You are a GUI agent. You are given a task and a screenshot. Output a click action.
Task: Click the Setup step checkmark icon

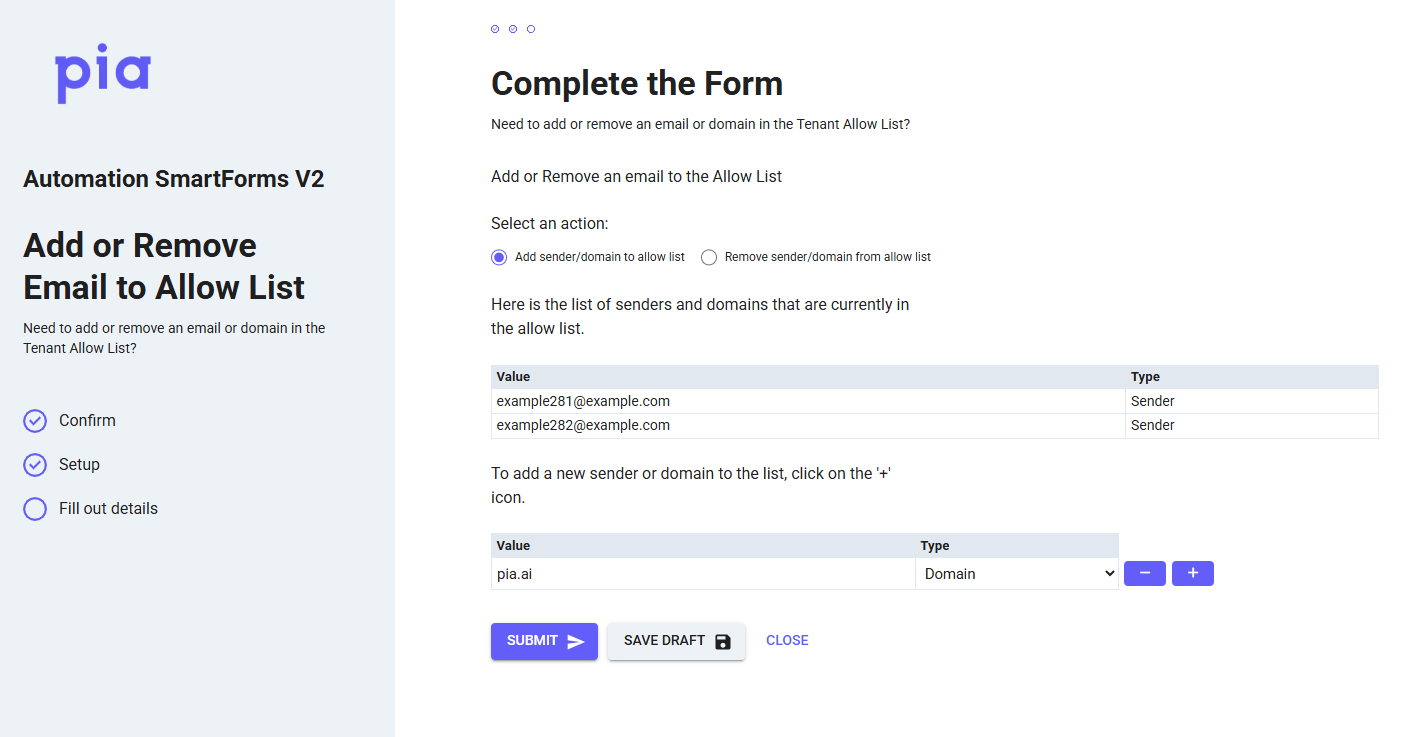pyautogui.click(x=35, y=465)
